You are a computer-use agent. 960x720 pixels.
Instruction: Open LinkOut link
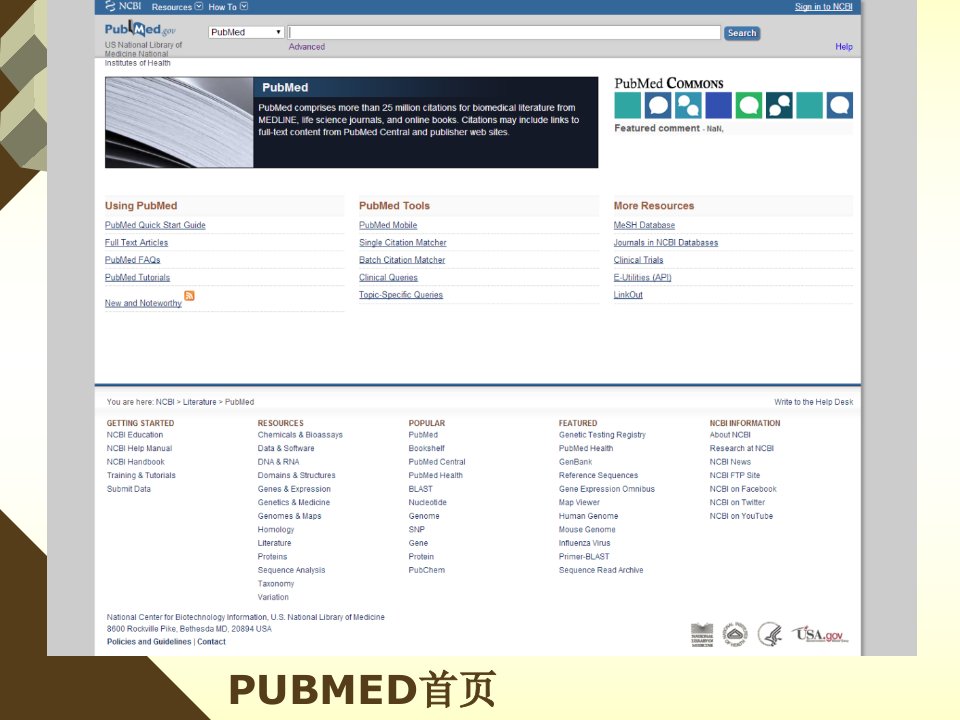[628, 294]
